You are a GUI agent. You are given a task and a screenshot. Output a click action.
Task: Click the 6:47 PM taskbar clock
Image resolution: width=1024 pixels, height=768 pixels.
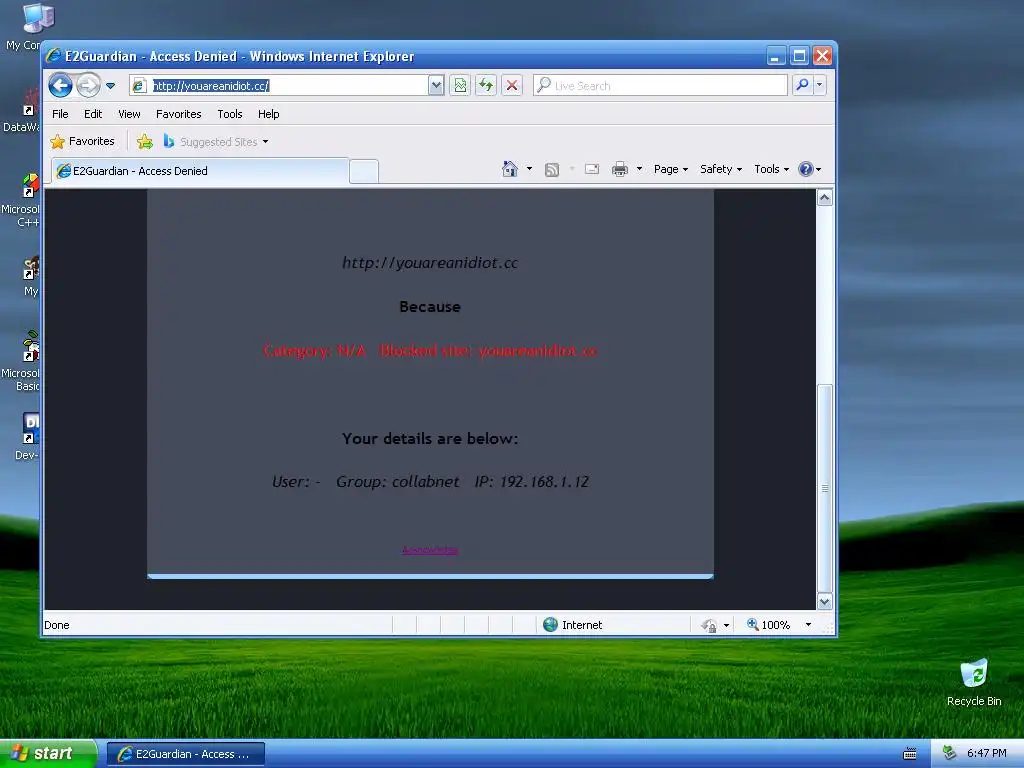click(986, 754)
